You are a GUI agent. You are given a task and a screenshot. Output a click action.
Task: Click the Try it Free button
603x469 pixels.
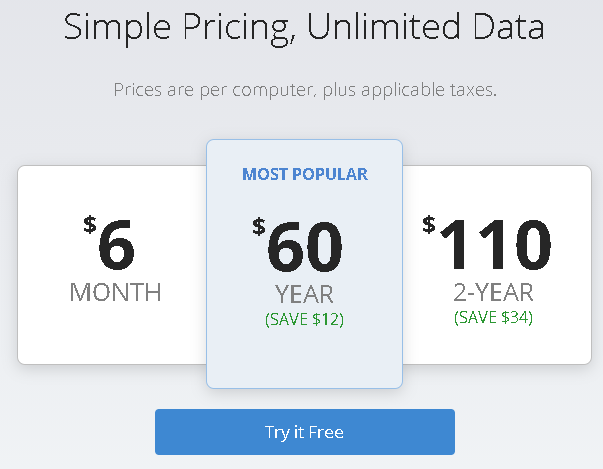click(304, 432)
